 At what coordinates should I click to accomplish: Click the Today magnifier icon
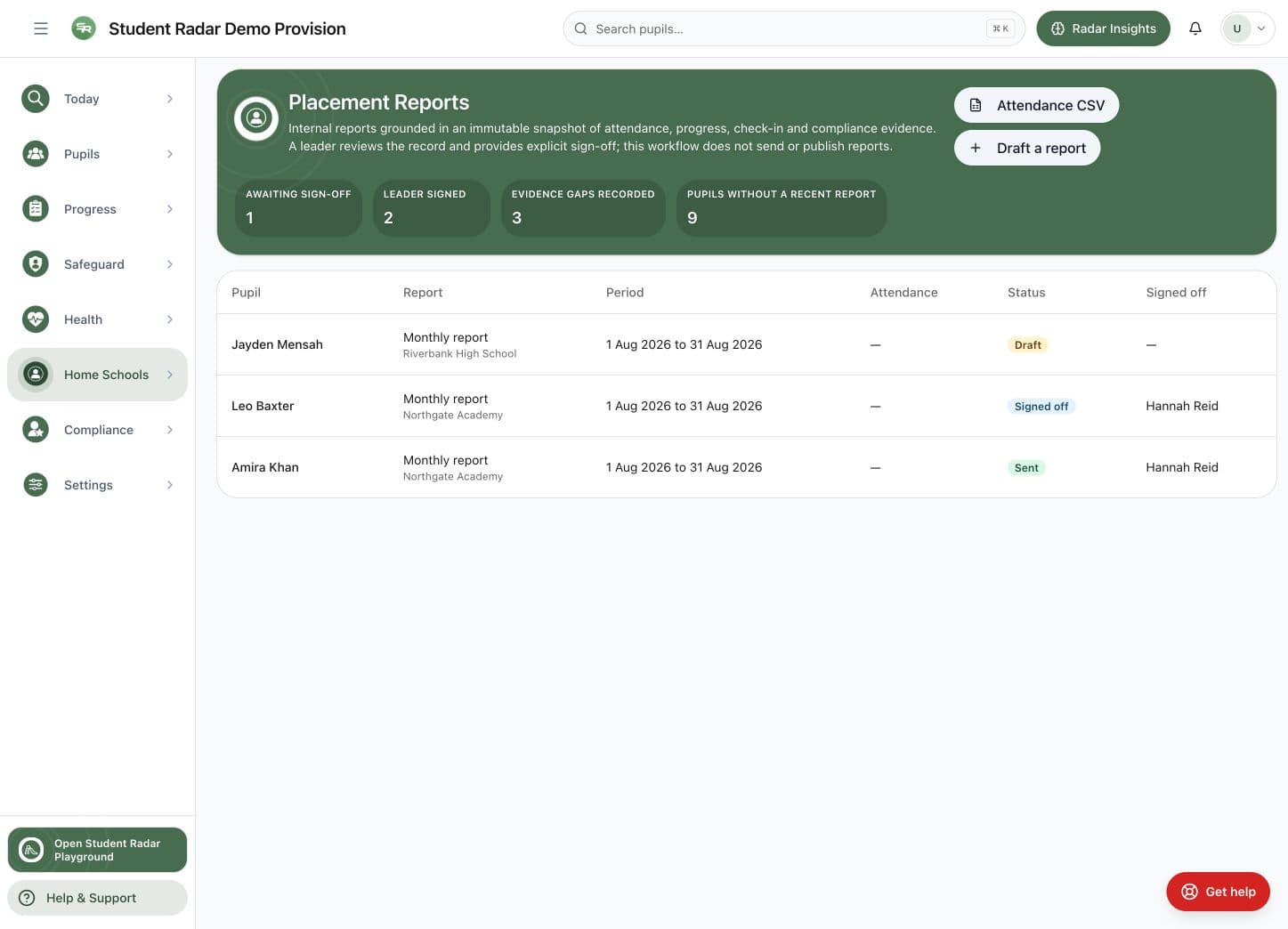[x=36, y=99]
